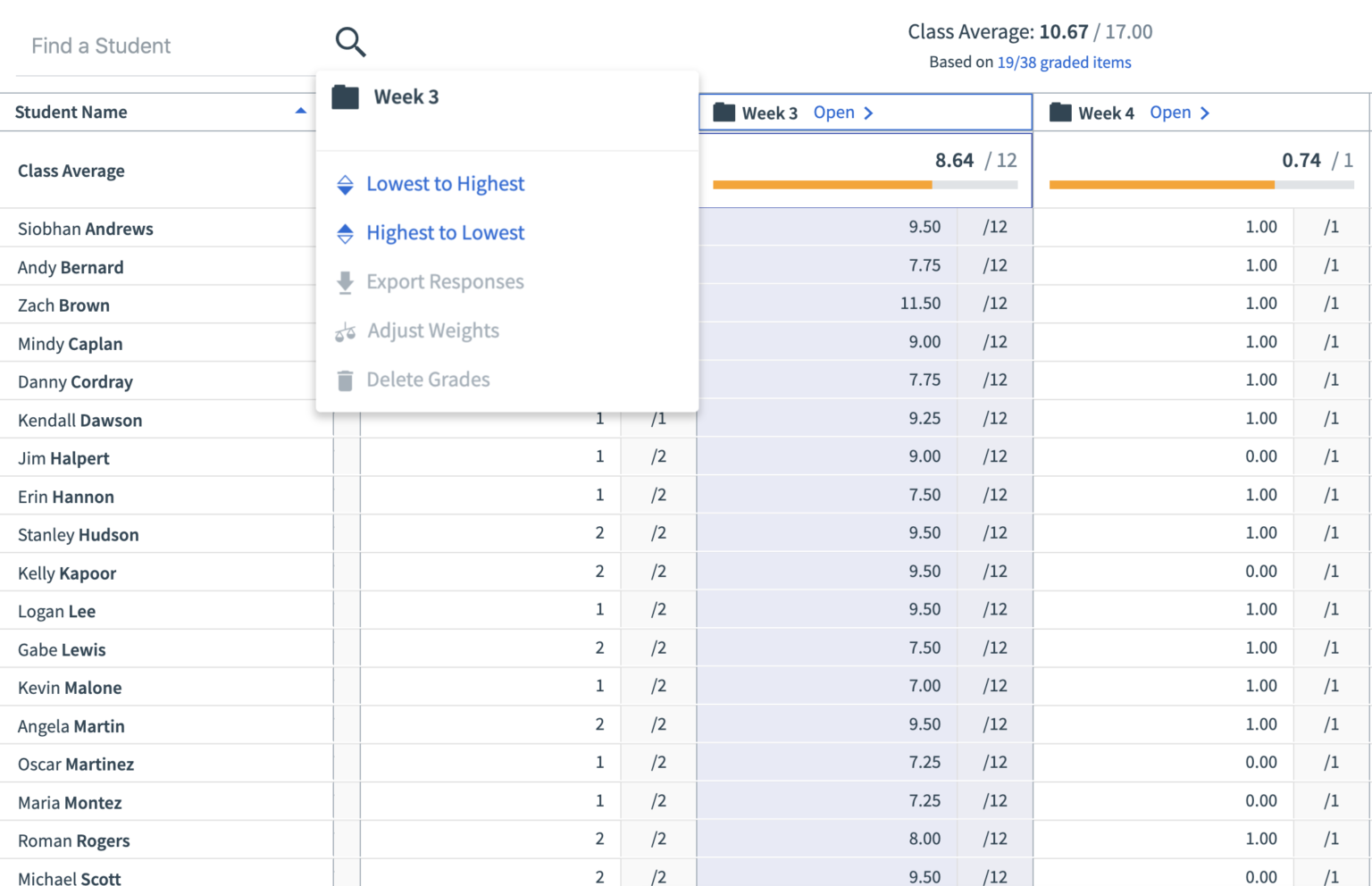Click Zach Brown's Week 3 score 11.50

(920, 304)
